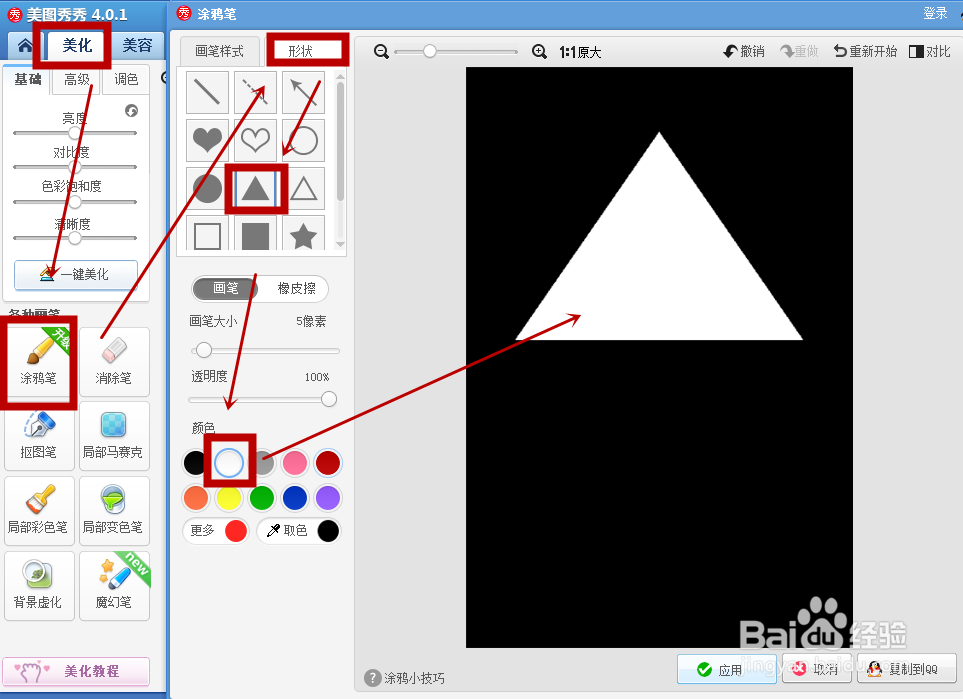
Task: Switch to the 调色 sub-tab
Action: point(126,79)
